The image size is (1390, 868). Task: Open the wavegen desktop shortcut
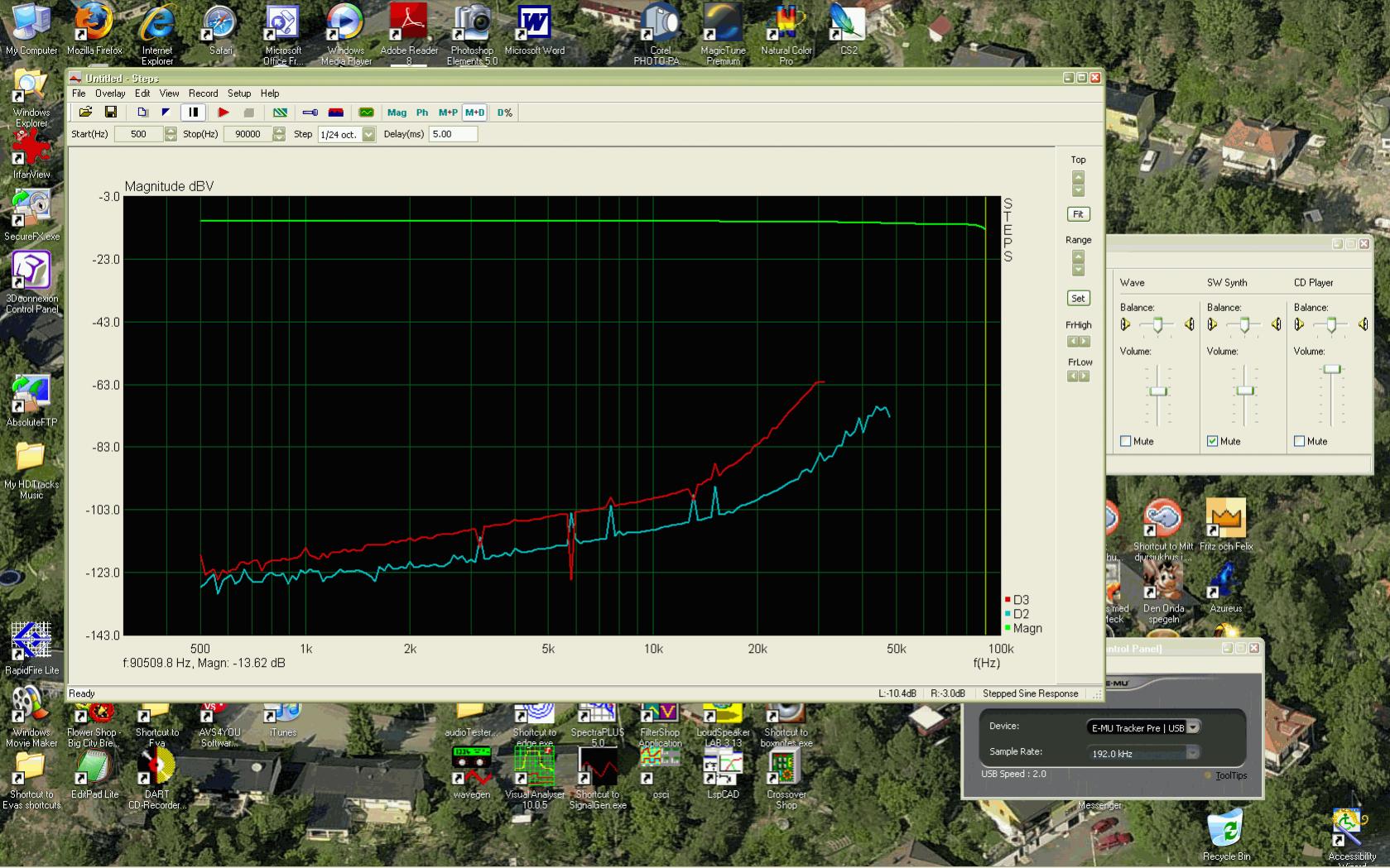pos(471,774)
